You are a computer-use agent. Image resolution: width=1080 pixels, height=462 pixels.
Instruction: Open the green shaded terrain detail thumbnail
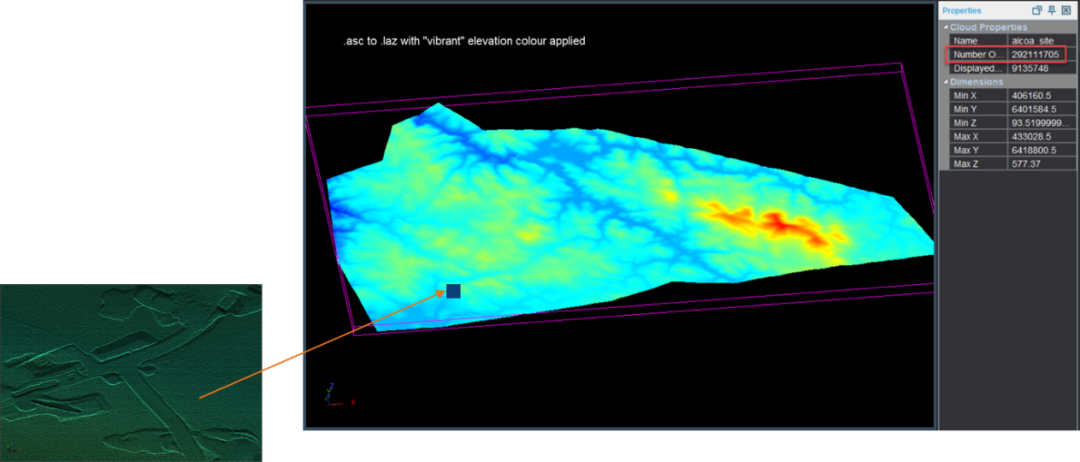(131, 372)
